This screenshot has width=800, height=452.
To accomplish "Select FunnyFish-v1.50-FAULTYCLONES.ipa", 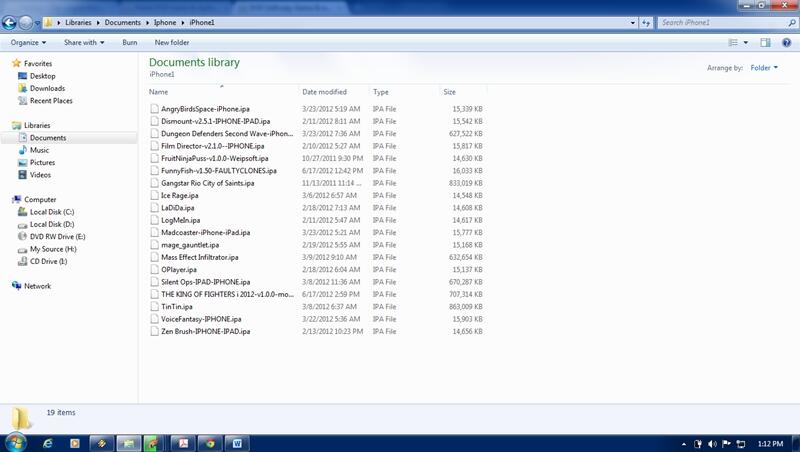I will point(219,171).
